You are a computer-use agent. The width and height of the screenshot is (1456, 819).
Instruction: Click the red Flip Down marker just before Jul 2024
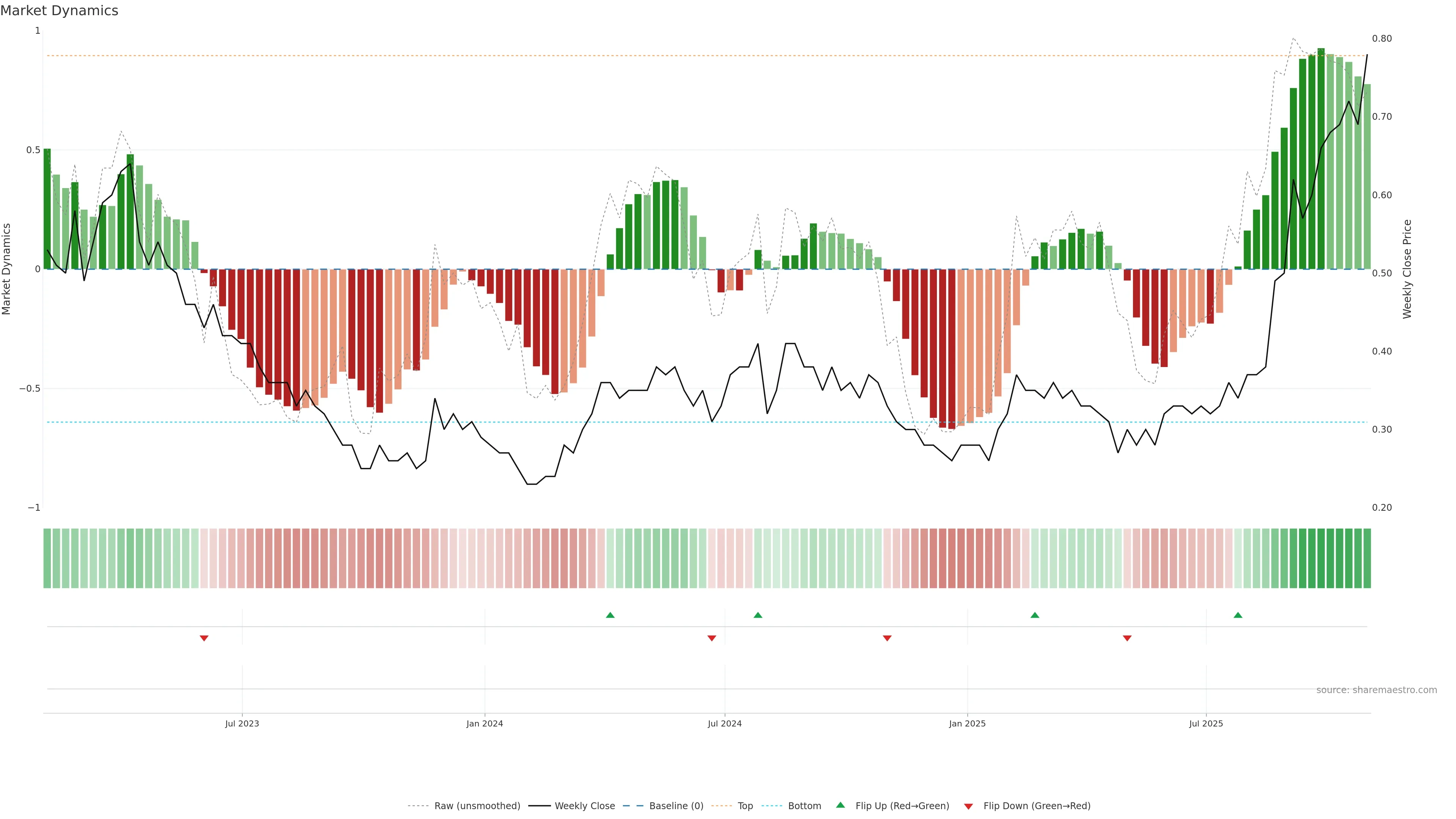(x=712, y=638)
